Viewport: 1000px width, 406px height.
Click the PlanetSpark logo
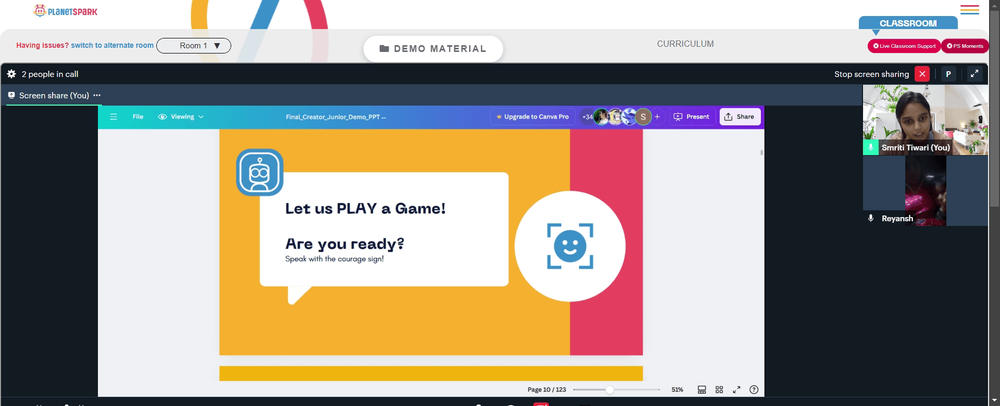pos(66,11)
